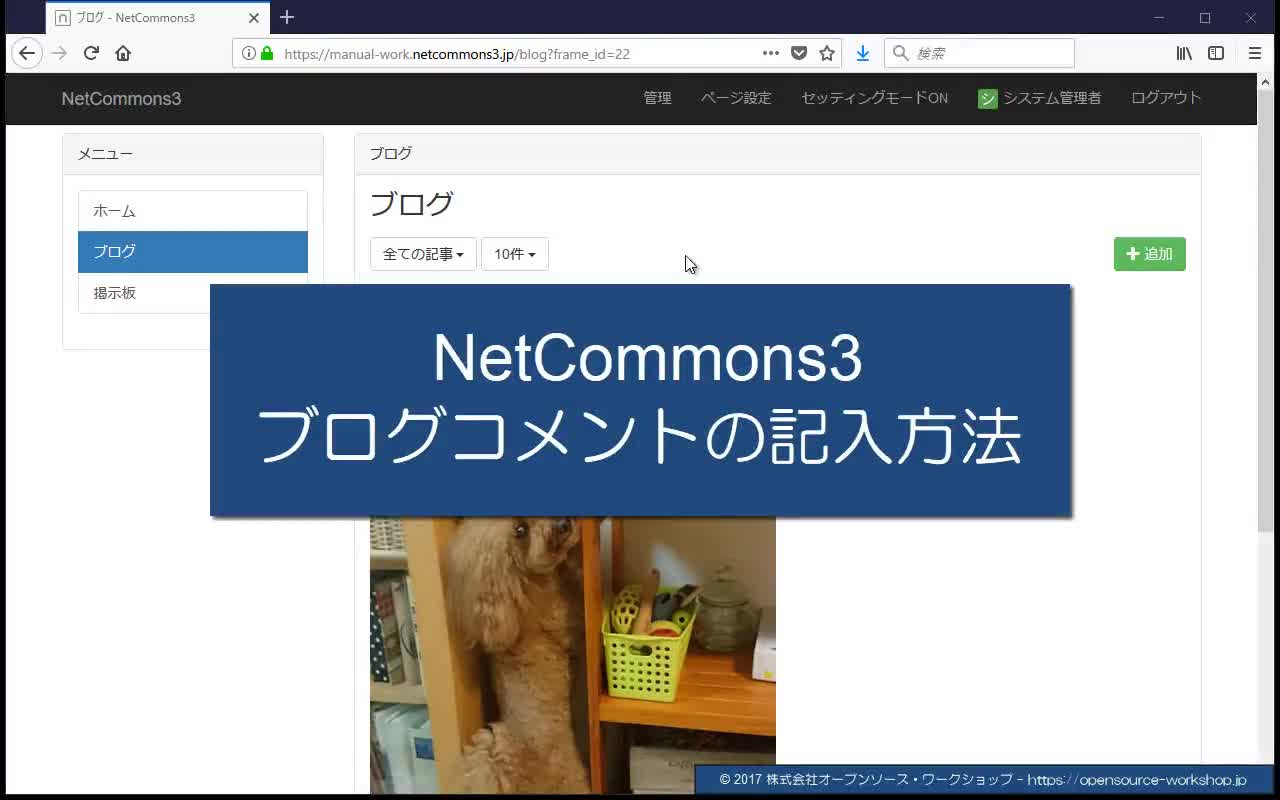
Task: Show site information icon in address bar
Action: 248,53
